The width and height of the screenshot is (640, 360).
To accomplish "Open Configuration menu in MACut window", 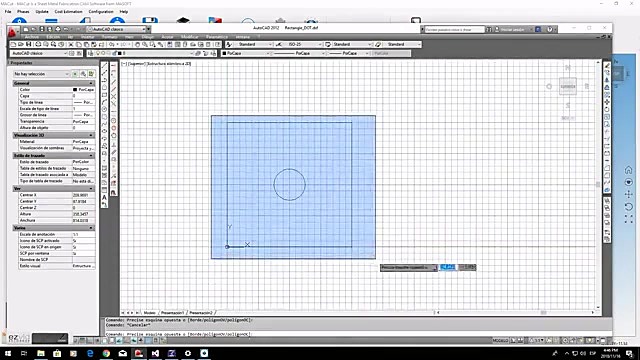I will [x=101, y=11].
